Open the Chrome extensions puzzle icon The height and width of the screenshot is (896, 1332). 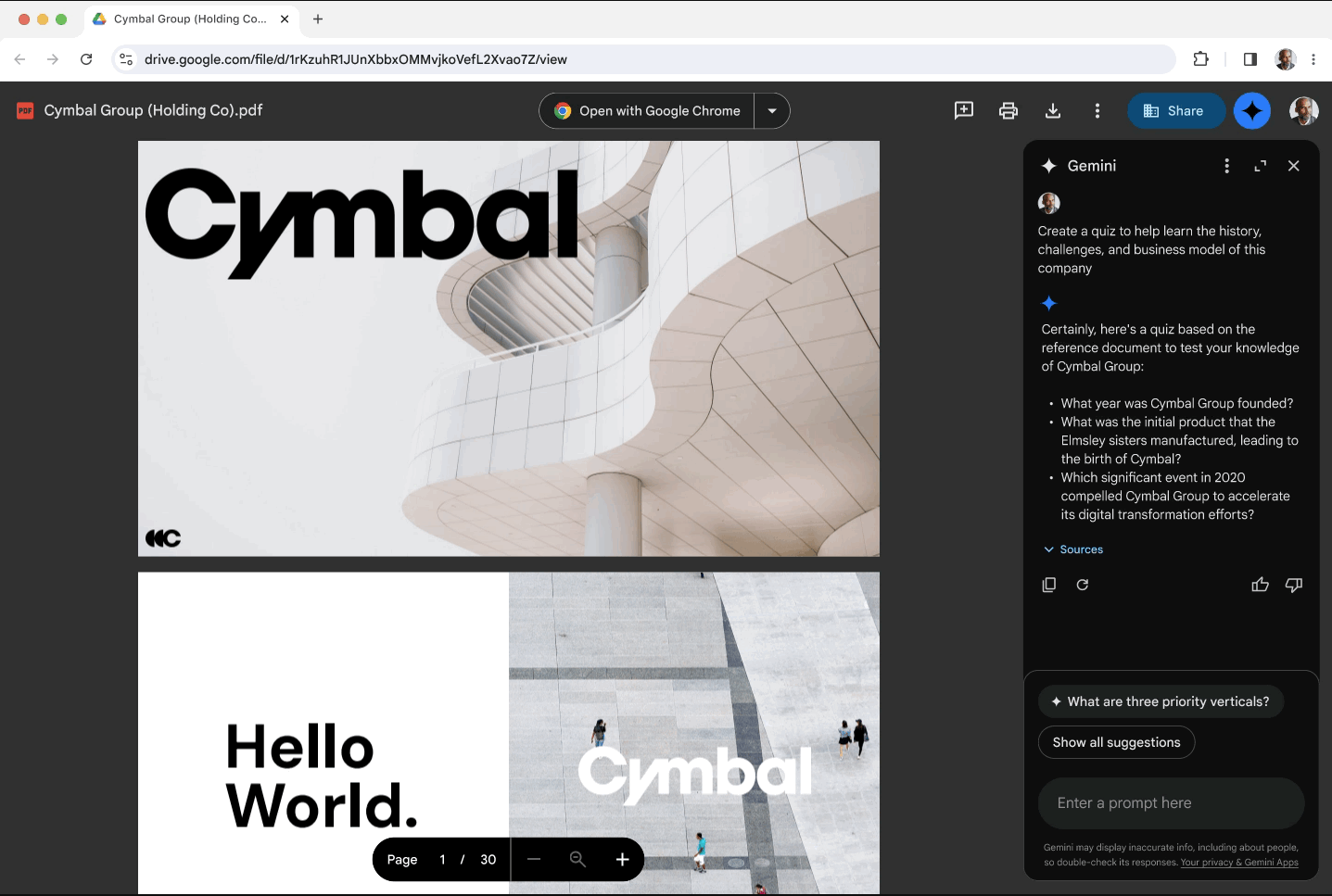(1201, 58)
